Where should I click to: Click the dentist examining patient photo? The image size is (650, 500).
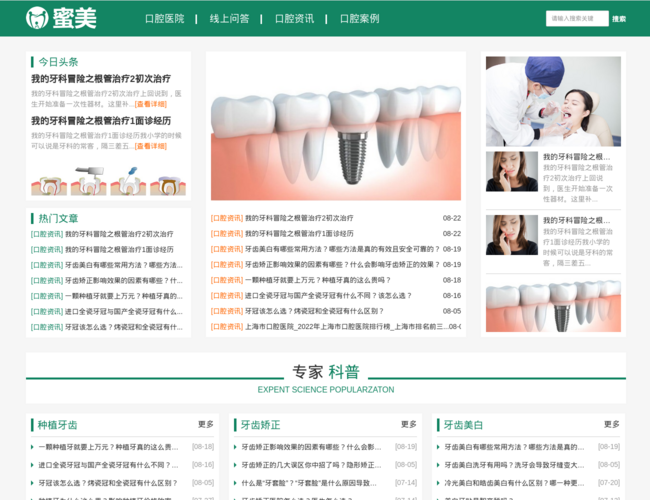tap(553, 101)
